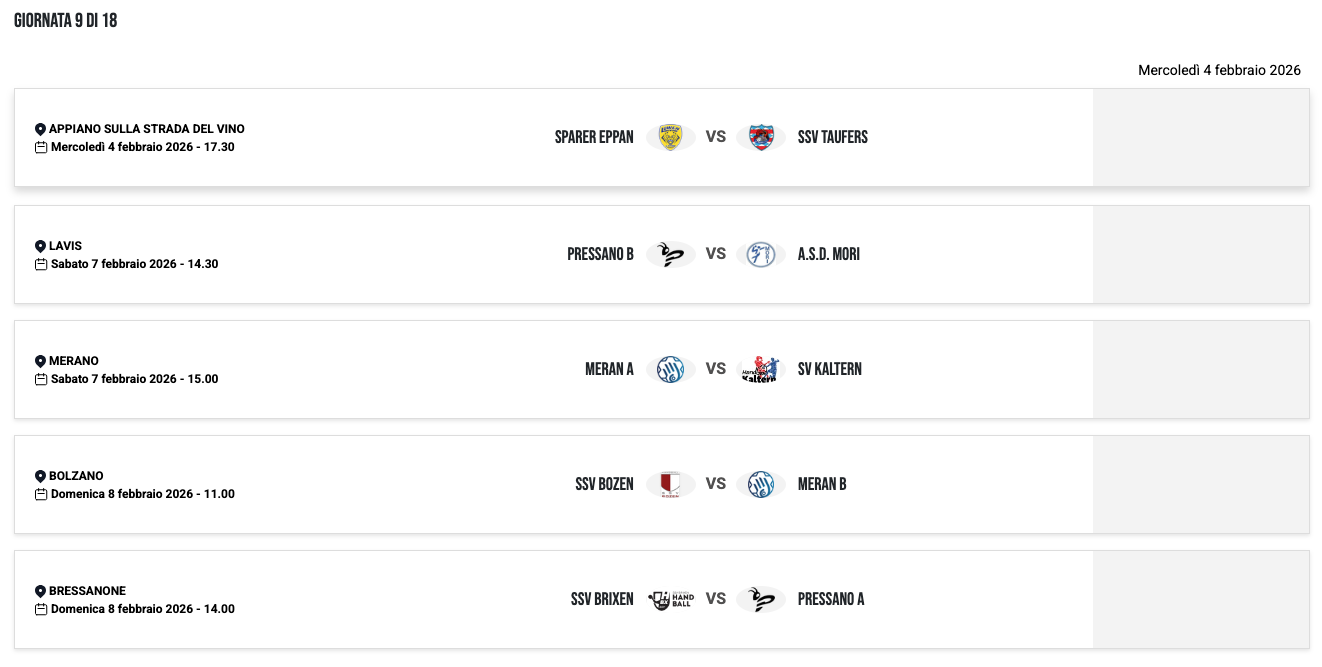Click the A.S.D. Mori team logo
Image resolution: width=1322 pixels, height=667 pixels.
pyautogui.click(x=761, y=254)
